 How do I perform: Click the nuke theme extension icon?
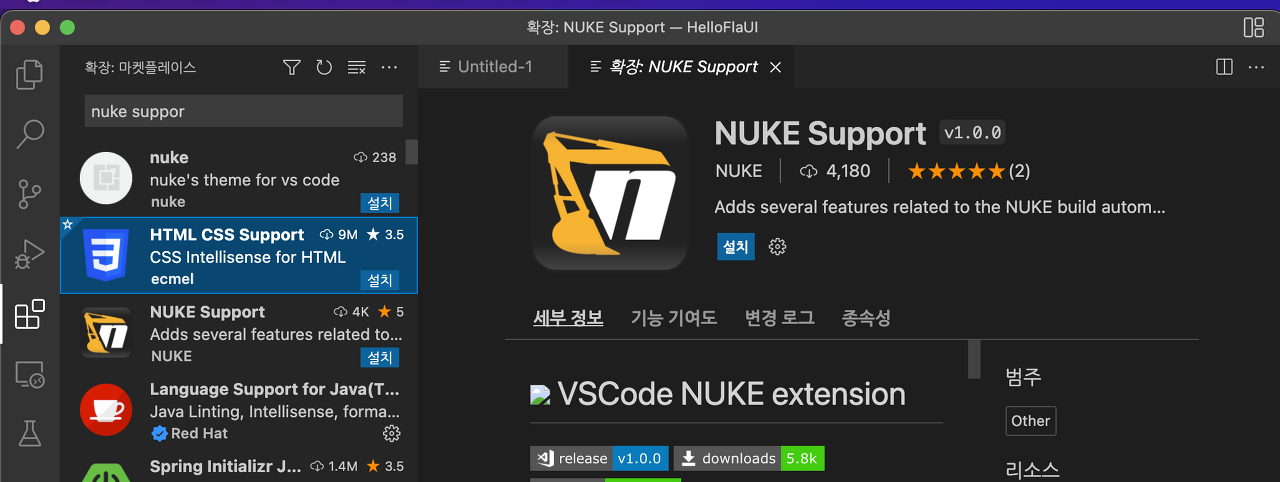point(106,180)
